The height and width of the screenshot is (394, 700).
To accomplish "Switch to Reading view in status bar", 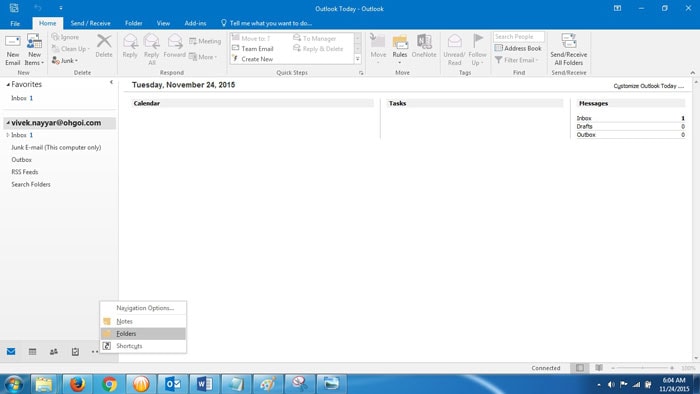I will (x=599, y=368).
